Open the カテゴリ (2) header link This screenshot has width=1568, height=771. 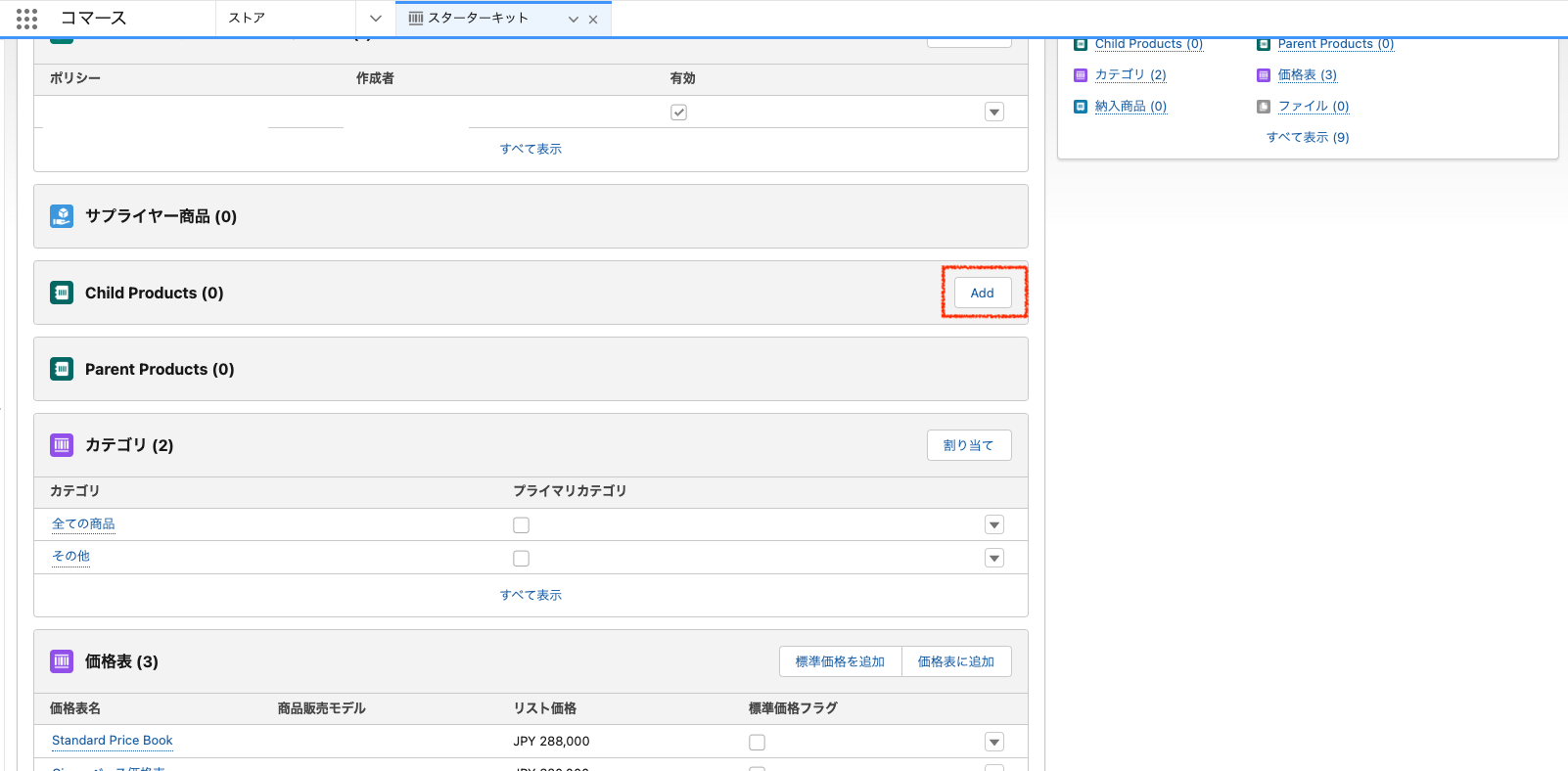pyautogui.click(x=129, y=445)
